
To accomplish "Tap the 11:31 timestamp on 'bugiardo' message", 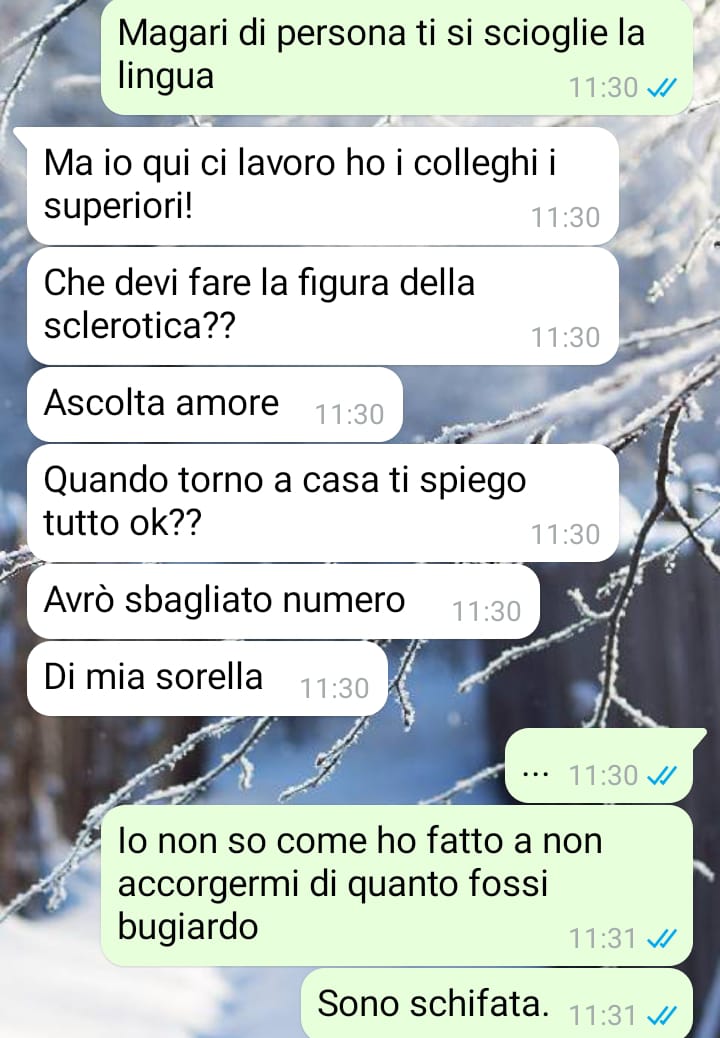I will (603, 938).
